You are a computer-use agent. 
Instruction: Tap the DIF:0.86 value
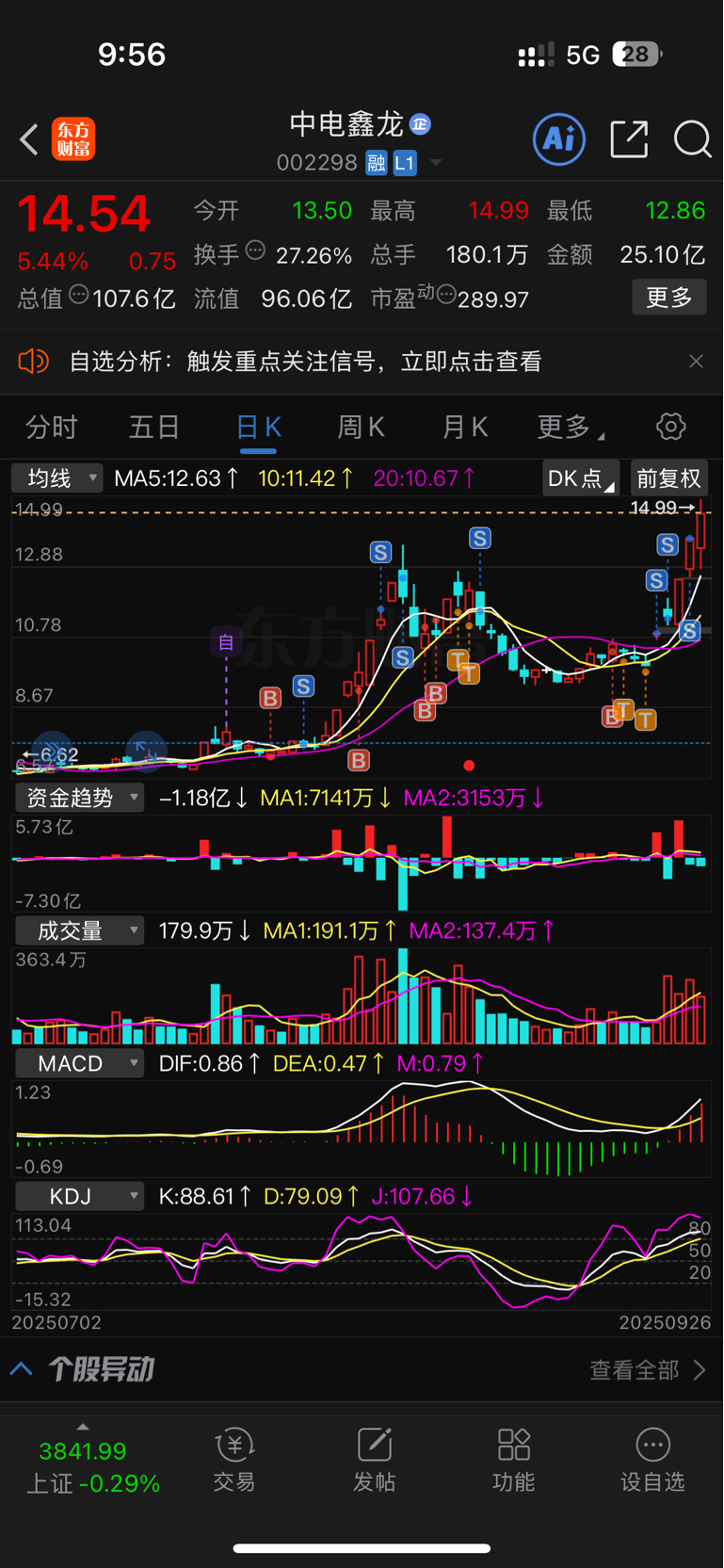click(x=210, y=1063)
